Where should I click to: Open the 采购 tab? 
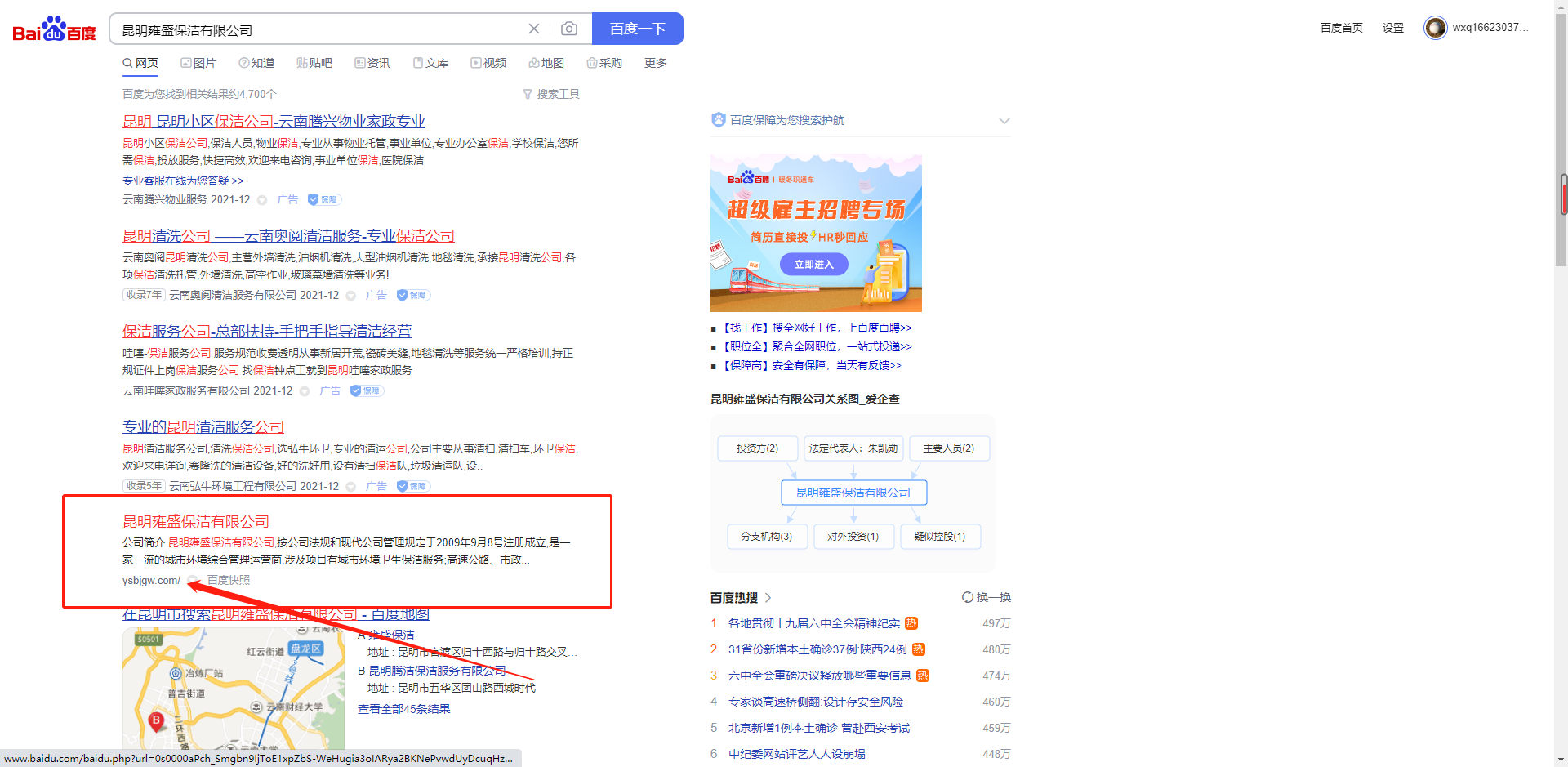click(604, 63)
